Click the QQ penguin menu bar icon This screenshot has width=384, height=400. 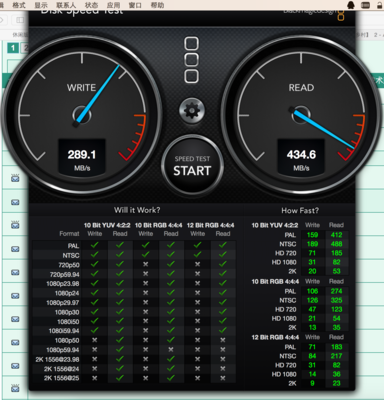click(351, 5)
